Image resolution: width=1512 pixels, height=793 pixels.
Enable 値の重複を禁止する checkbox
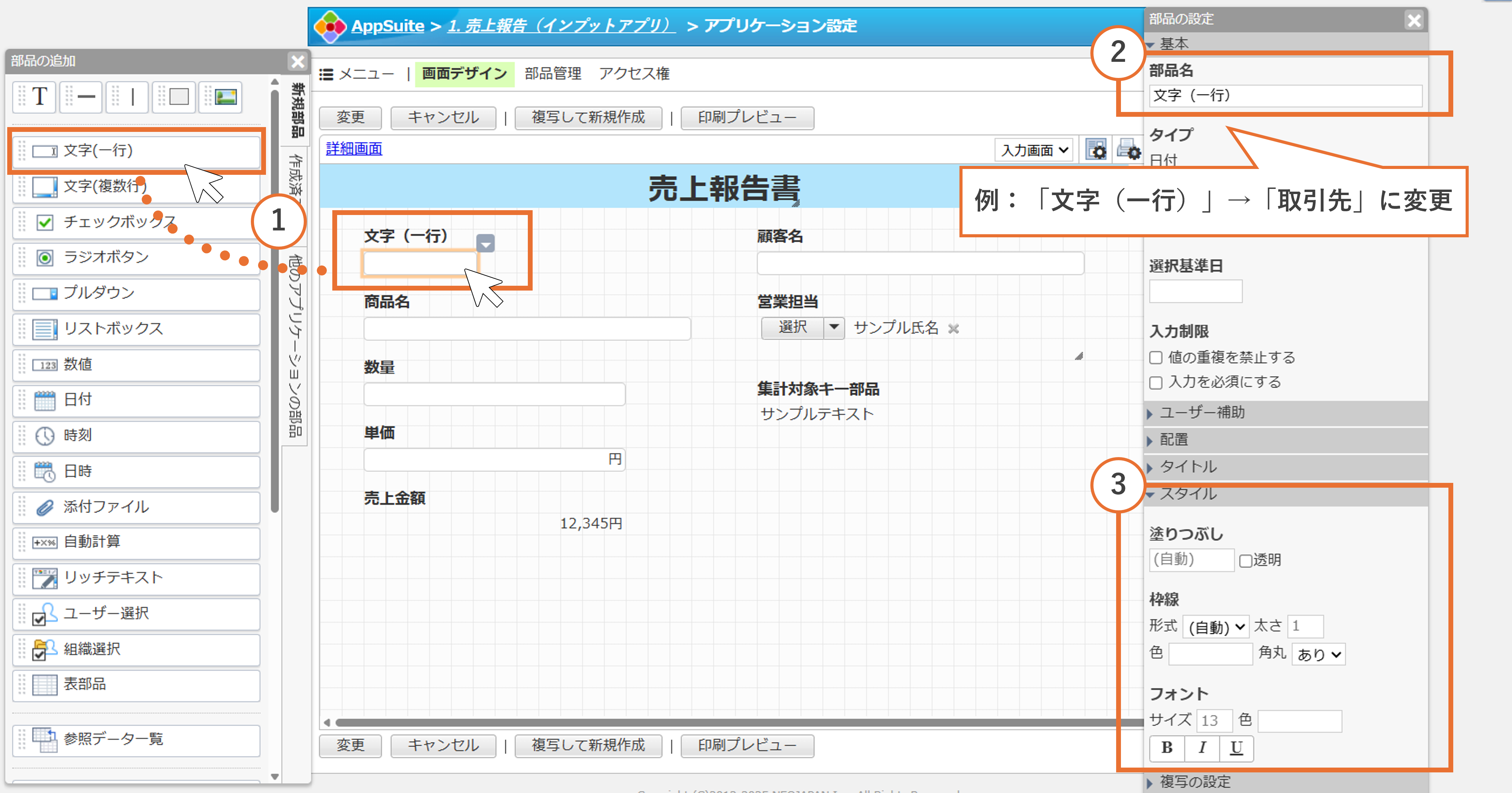(x=1156, y=358)
